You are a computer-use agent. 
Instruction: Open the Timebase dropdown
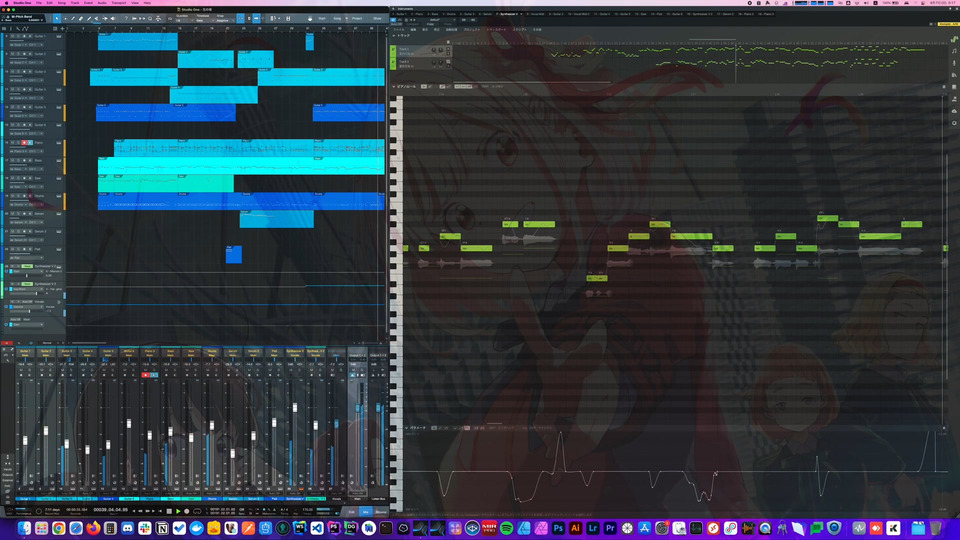tap(202, 20)
